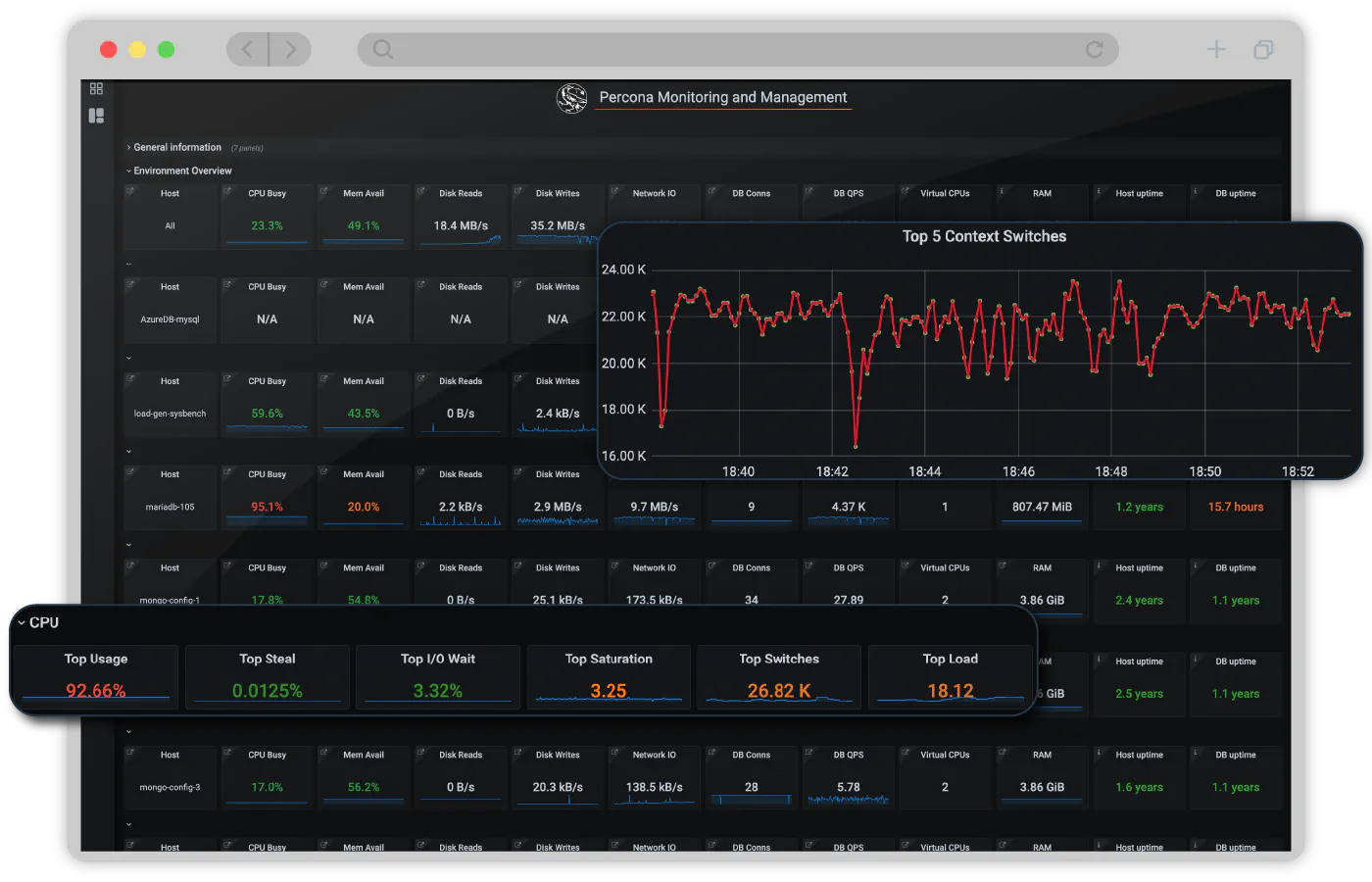Click the row chevron below the AzureDB-mysql row

128,358
